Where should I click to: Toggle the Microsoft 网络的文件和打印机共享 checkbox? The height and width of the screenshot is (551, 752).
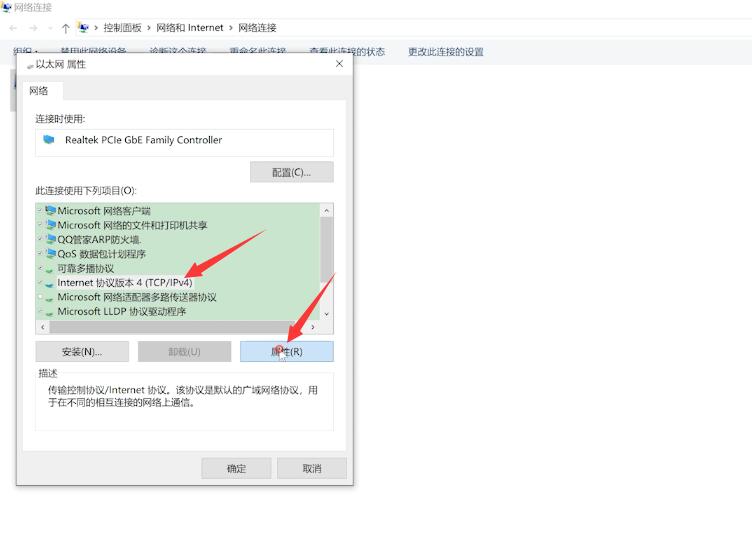[x=40, y=225]
